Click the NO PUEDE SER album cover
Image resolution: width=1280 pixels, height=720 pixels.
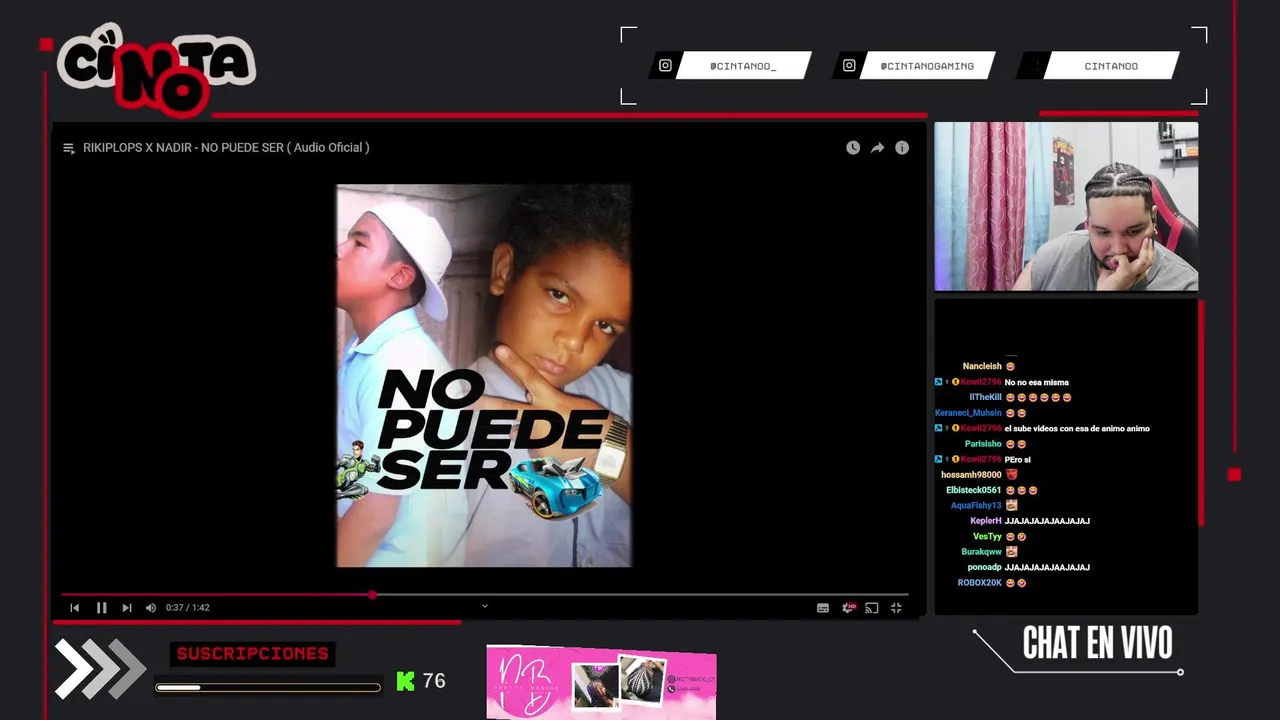coord(484,376)
